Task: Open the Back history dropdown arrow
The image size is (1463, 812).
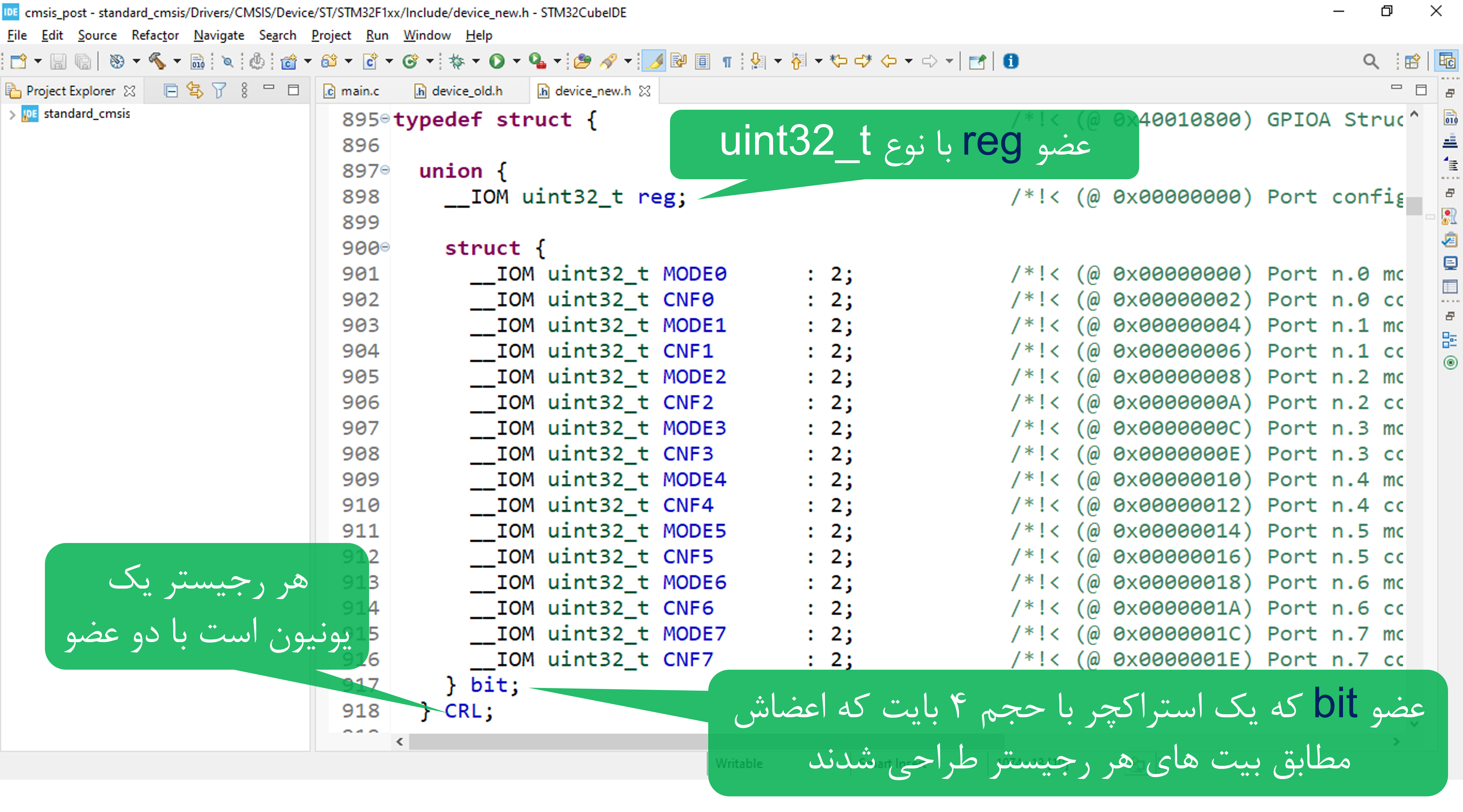Action: pos(909,61)
